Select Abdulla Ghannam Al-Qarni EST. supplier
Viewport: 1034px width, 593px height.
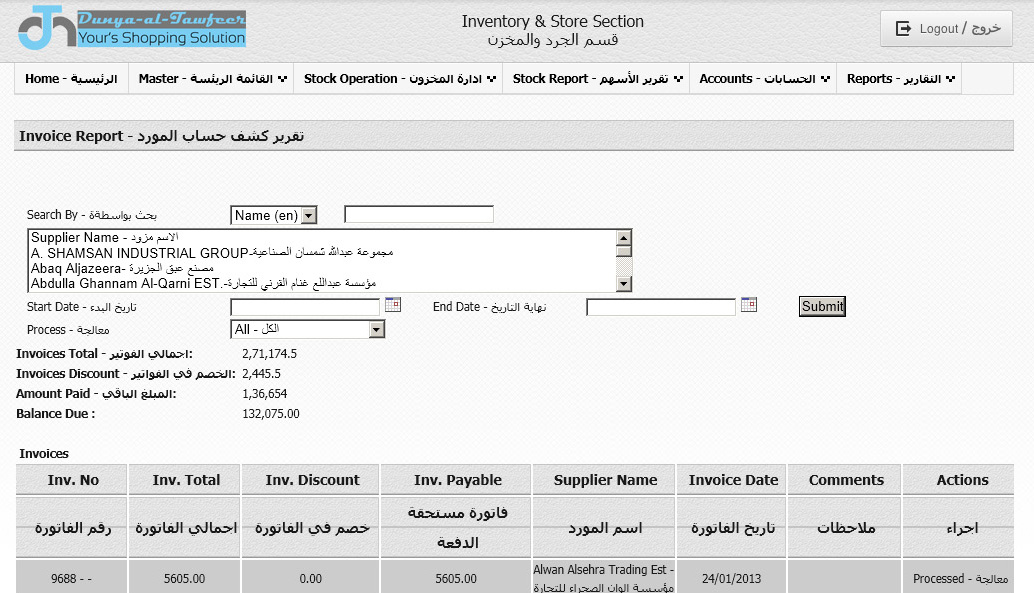pyautogui.click(x=322, y=284)
